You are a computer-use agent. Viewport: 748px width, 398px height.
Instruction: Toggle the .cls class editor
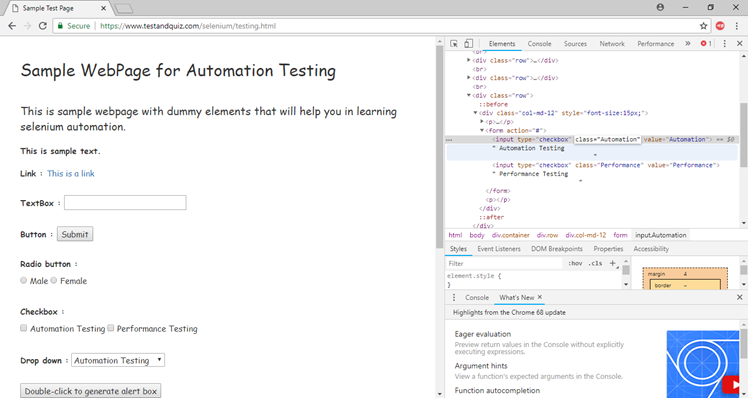point(595,263)
